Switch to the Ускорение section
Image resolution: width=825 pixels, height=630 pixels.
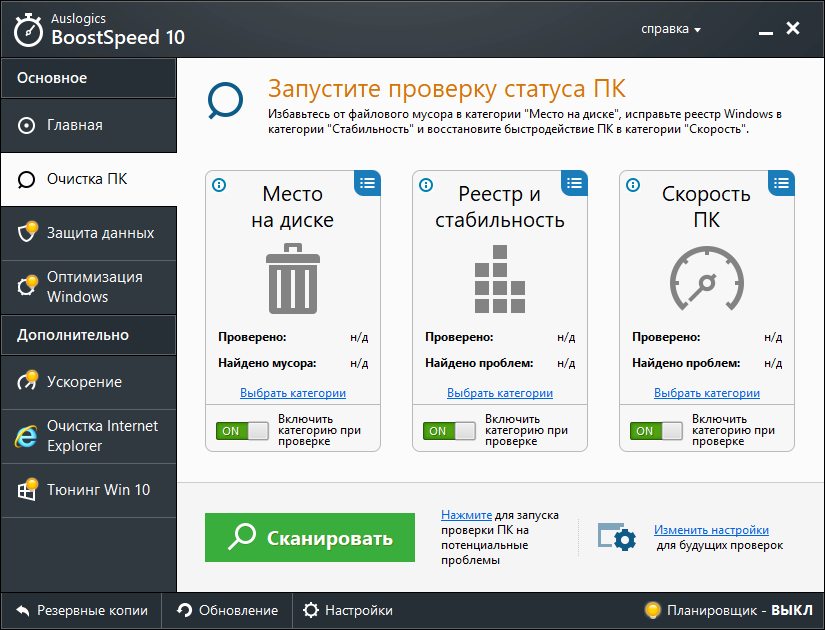coord(88,382)
